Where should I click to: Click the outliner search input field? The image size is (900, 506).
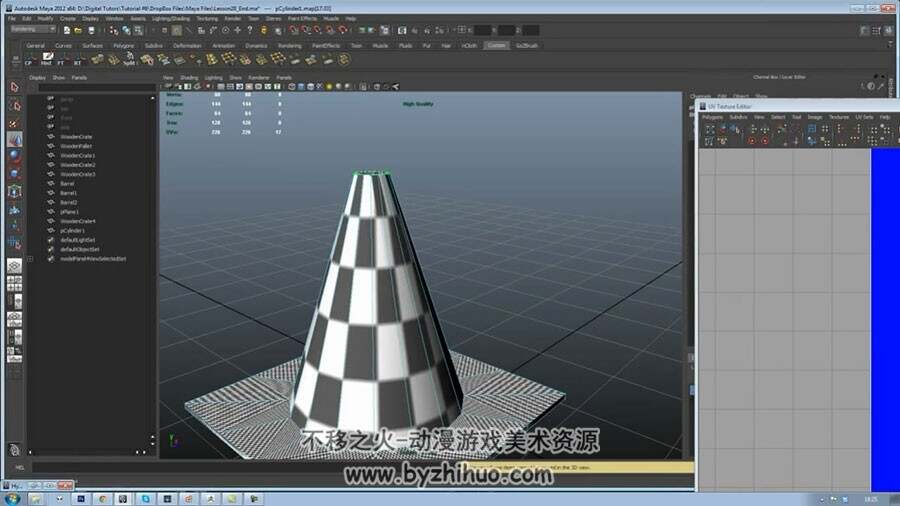point(96,88)
